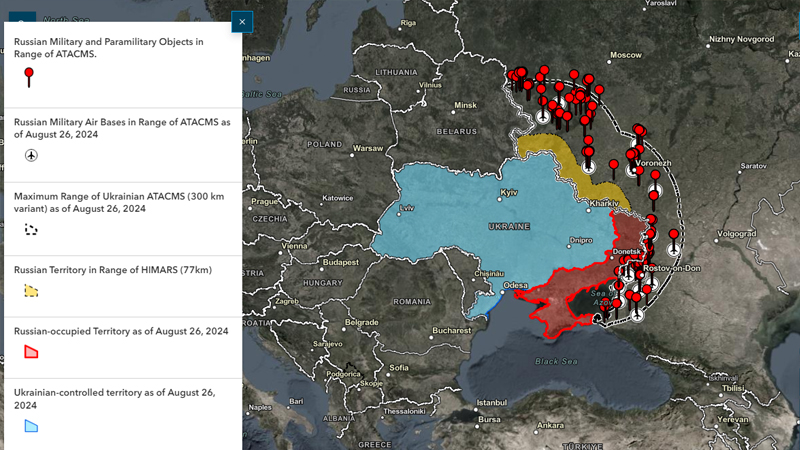800x450 pixels.
Task: Click the partially hidden button above the legend
Action: (20, 18)
